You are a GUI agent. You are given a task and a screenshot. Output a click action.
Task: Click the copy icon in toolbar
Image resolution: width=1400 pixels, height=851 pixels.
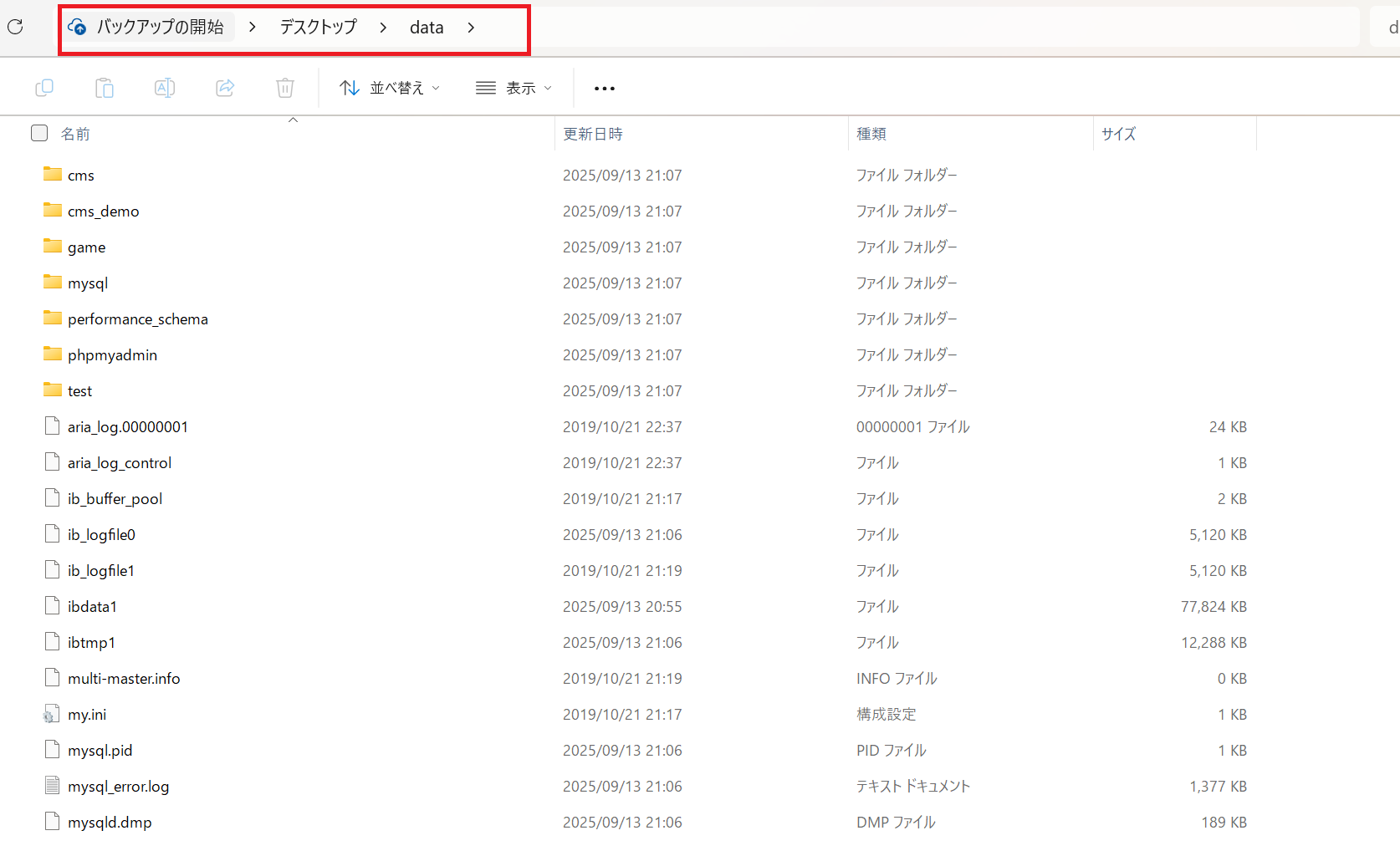click(44, 88)
